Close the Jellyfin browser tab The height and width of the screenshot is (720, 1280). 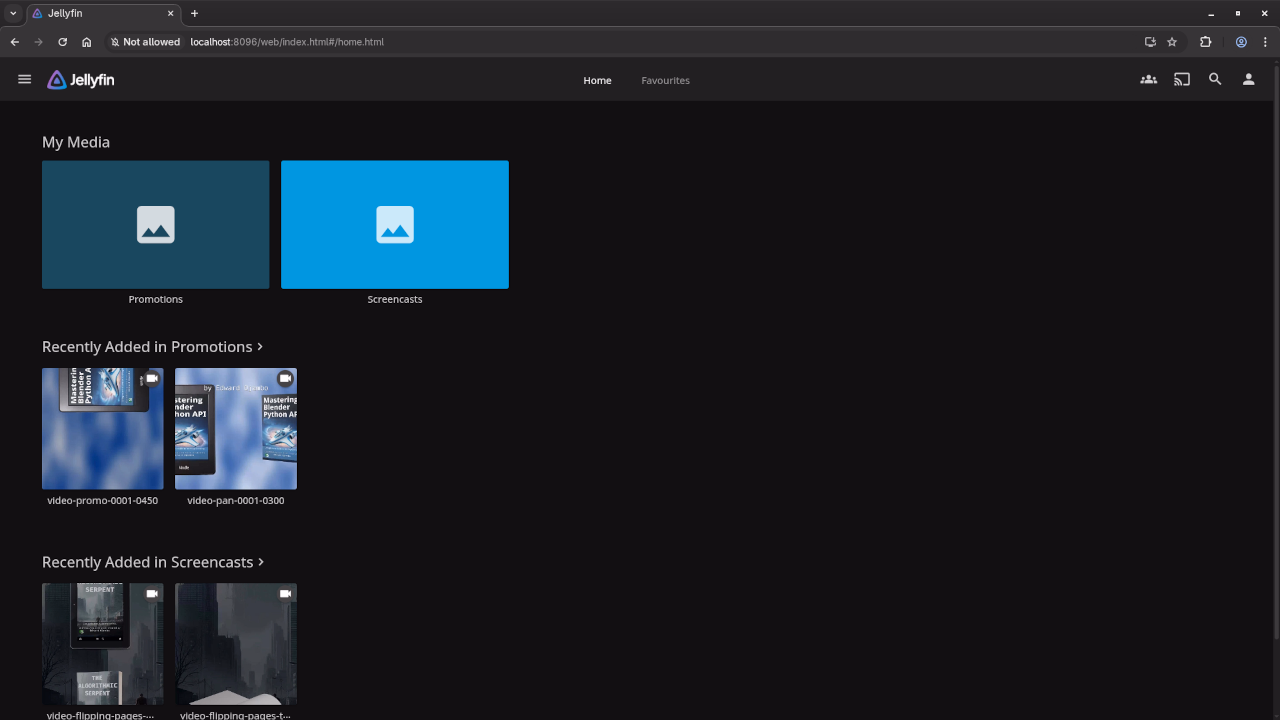(x=170, y=13)
